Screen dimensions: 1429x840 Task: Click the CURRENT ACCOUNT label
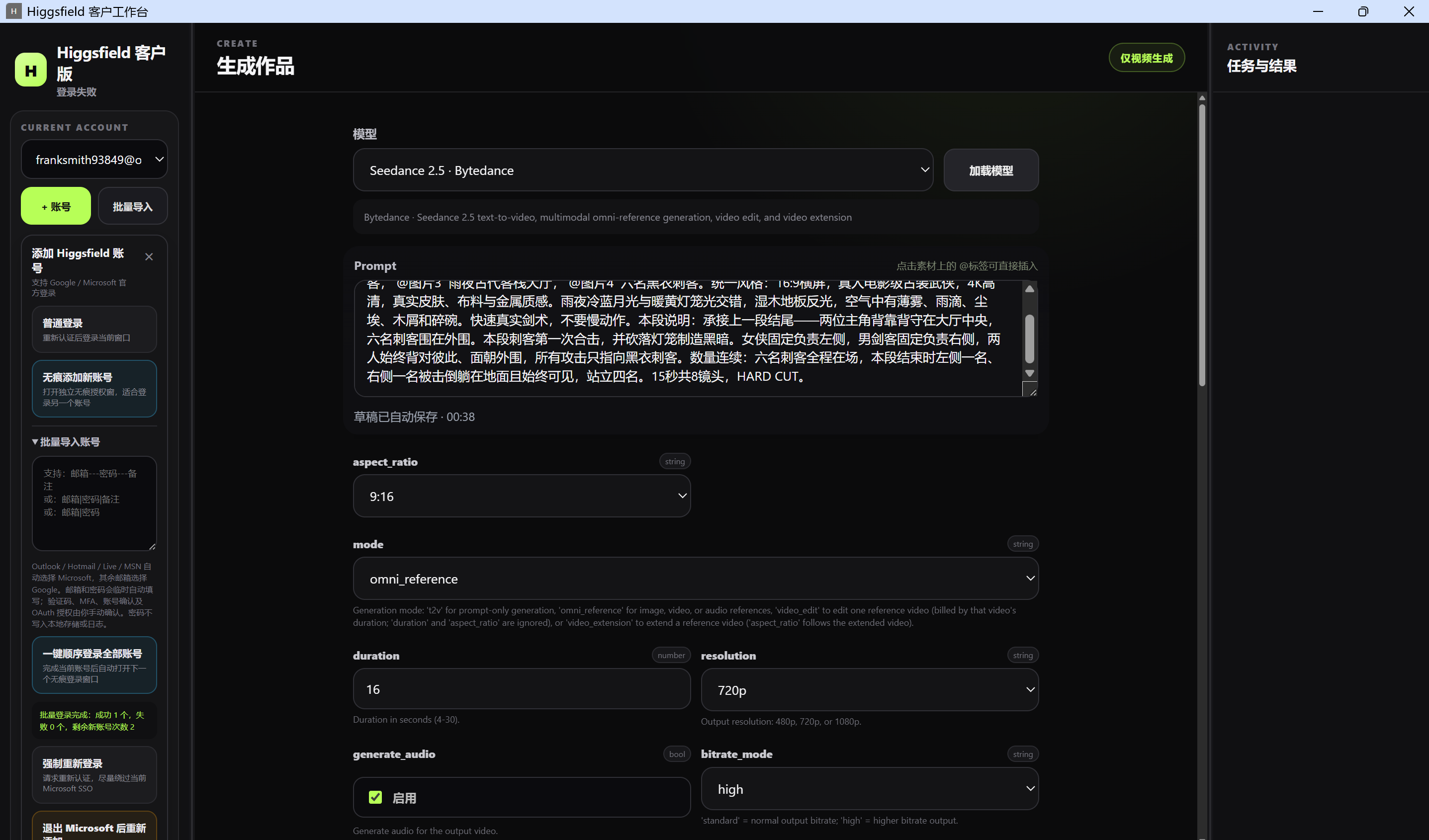[75, 128]
